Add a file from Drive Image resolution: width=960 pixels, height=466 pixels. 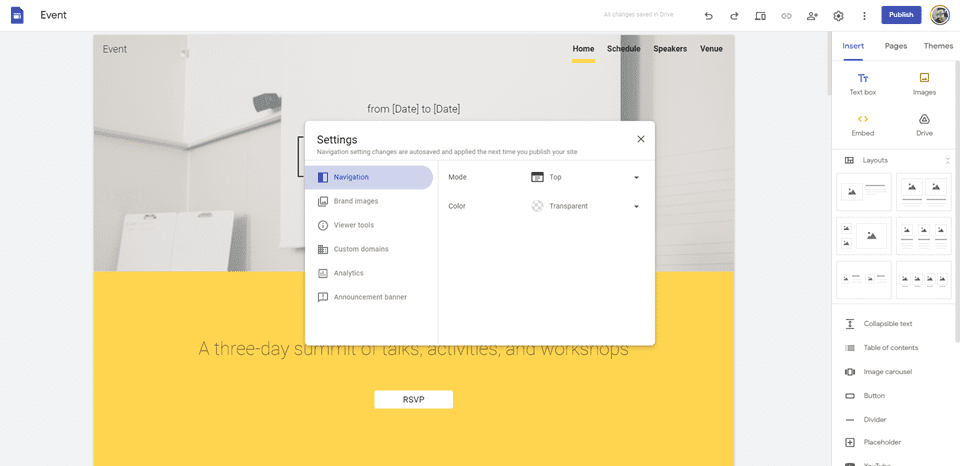(x=924, y=125)
